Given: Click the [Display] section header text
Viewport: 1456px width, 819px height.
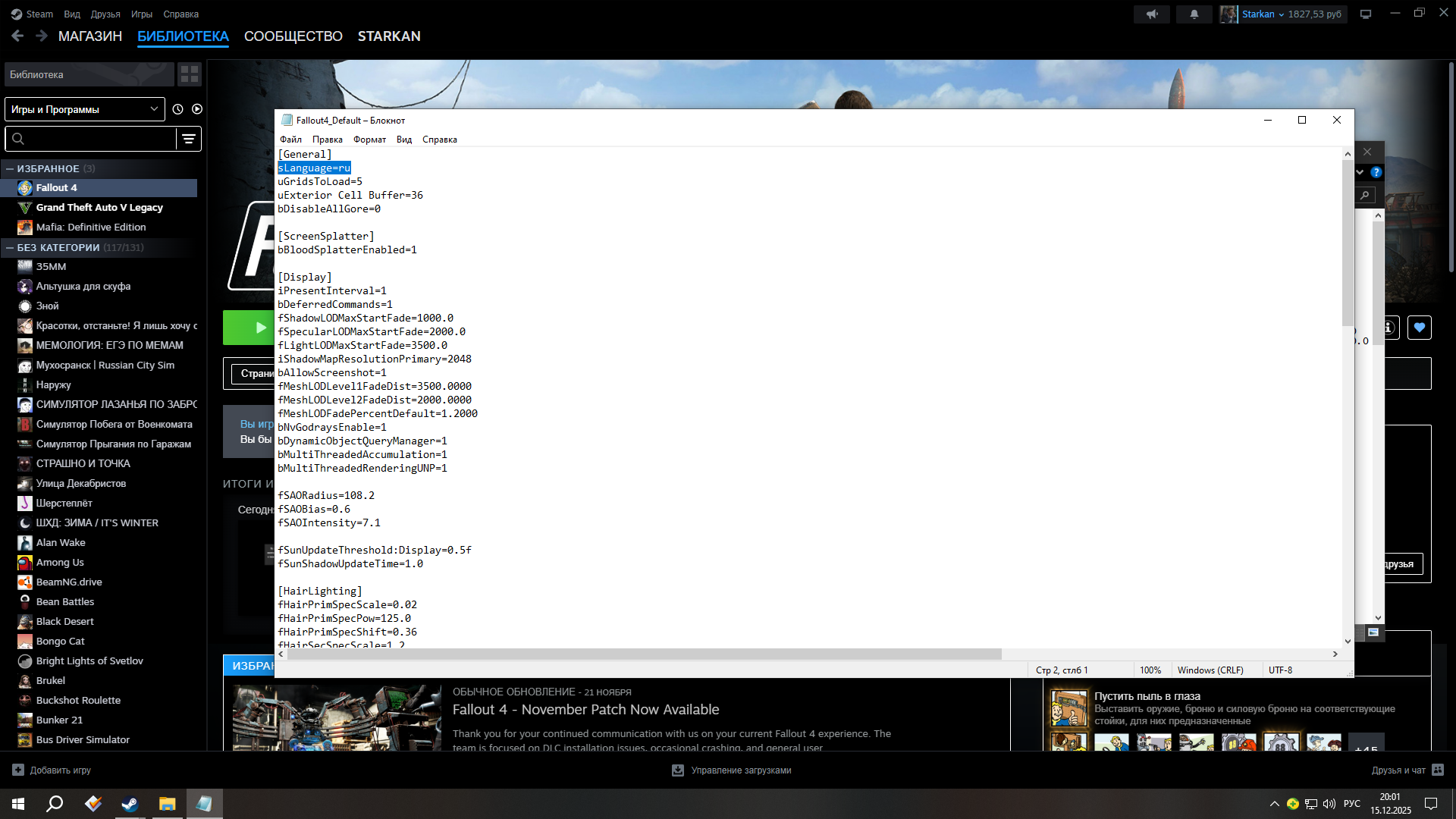Looking at the screenshot, I should coord(305,278).
